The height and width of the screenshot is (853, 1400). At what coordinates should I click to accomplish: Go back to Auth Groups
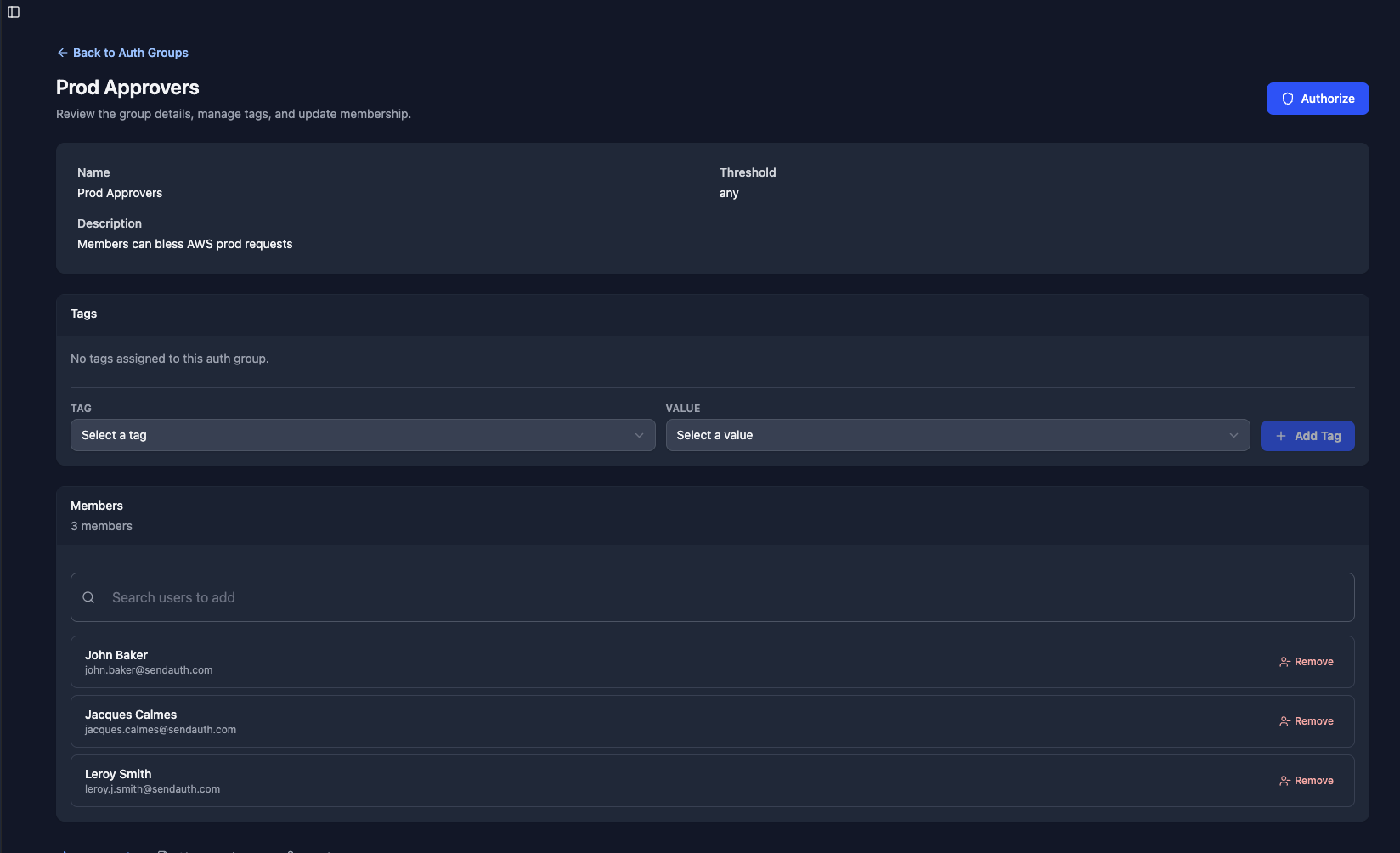pos(130,53)
